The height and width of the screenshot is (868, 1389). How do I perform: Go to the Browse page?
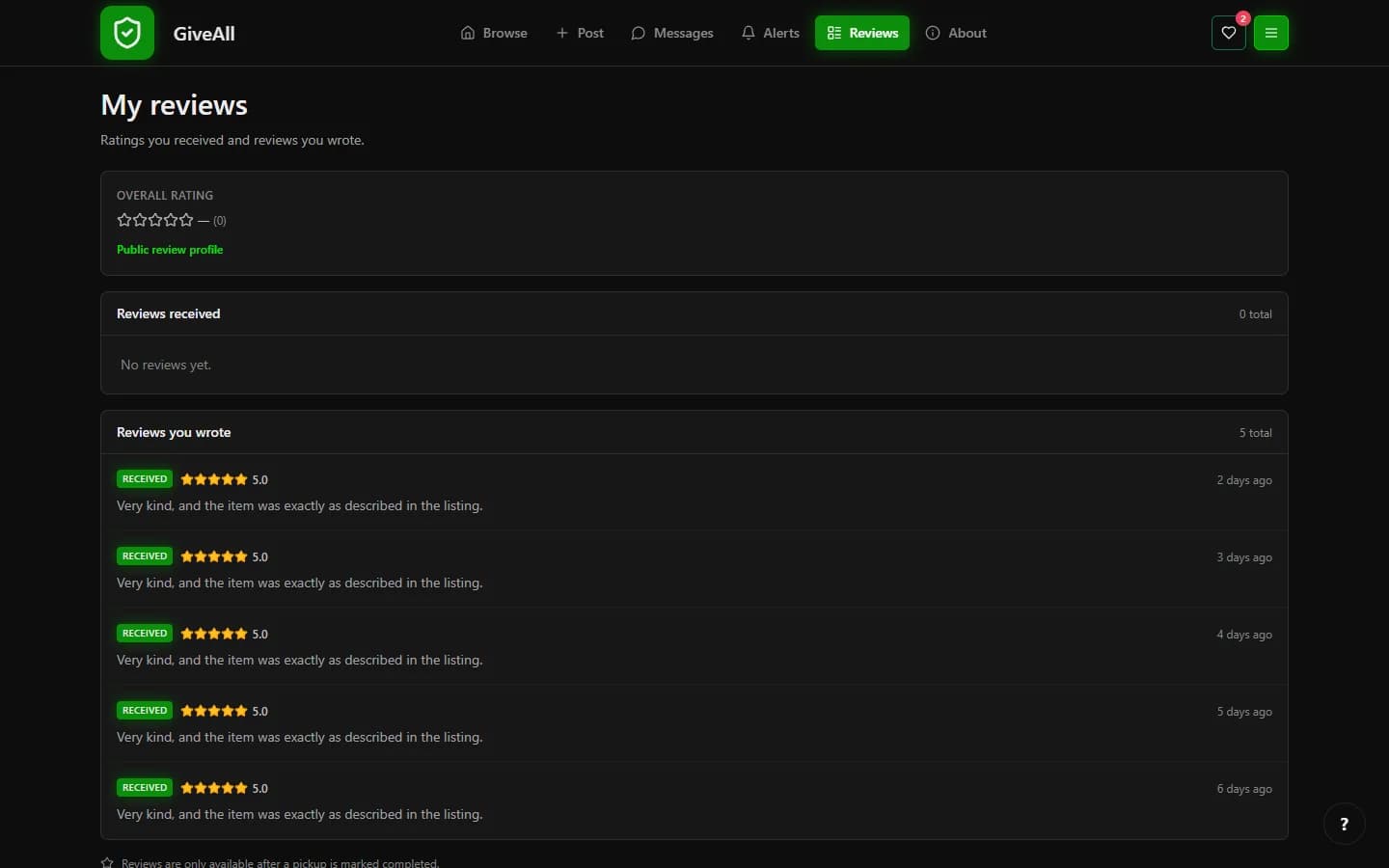click(494, 33)
